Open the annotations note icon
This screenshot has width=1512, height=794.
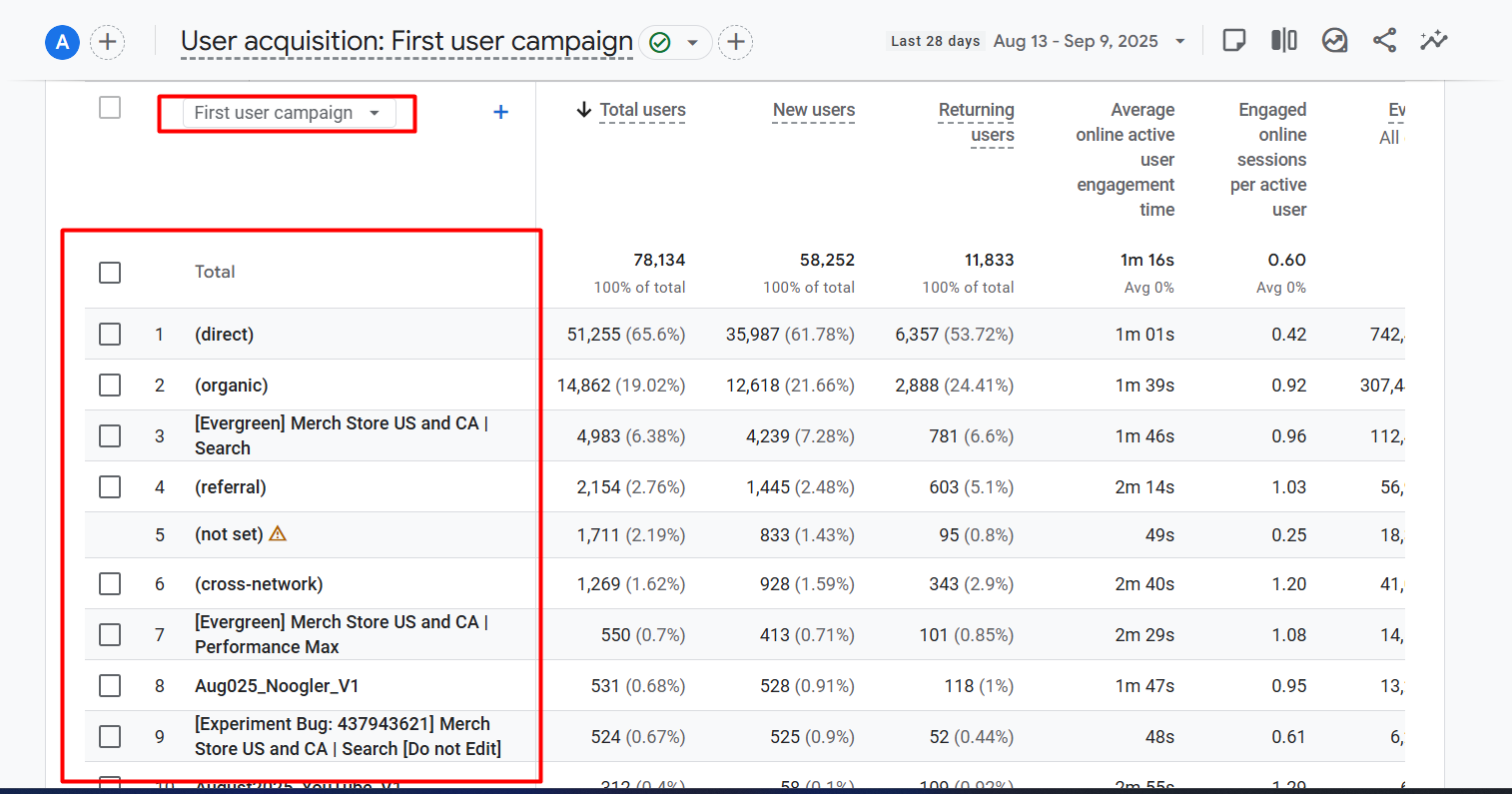[1234, 41]
